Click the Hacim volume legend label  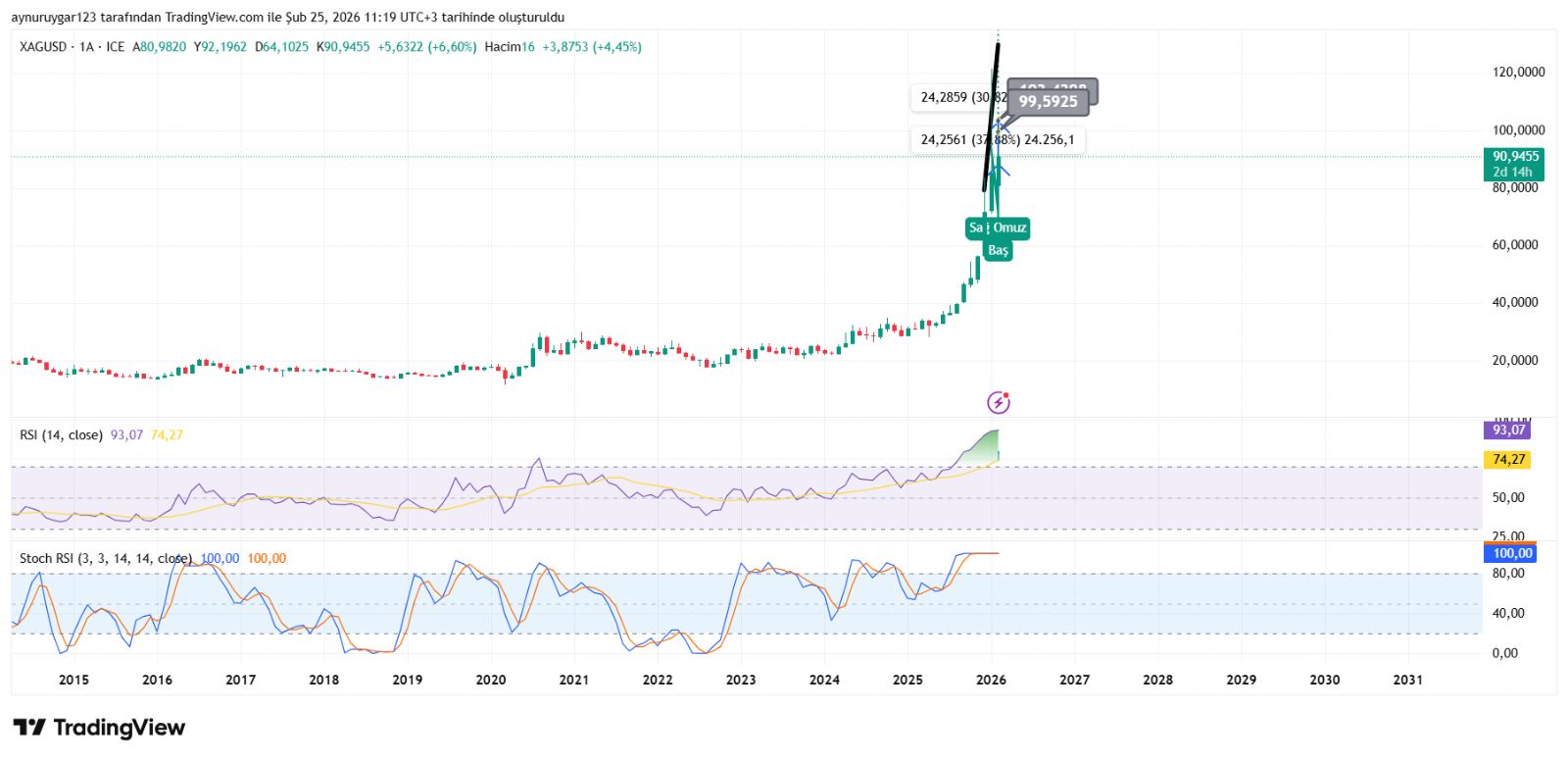(502, 47)
